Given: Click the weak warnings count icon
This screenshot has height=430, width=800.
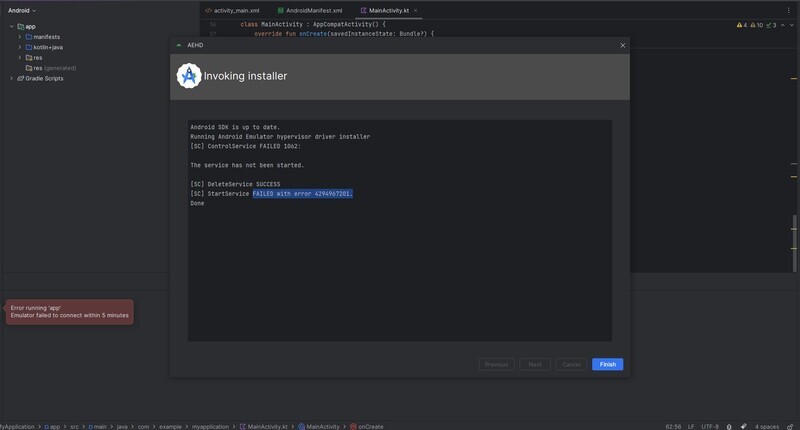Looking at the screenshot, I should 757,25.
